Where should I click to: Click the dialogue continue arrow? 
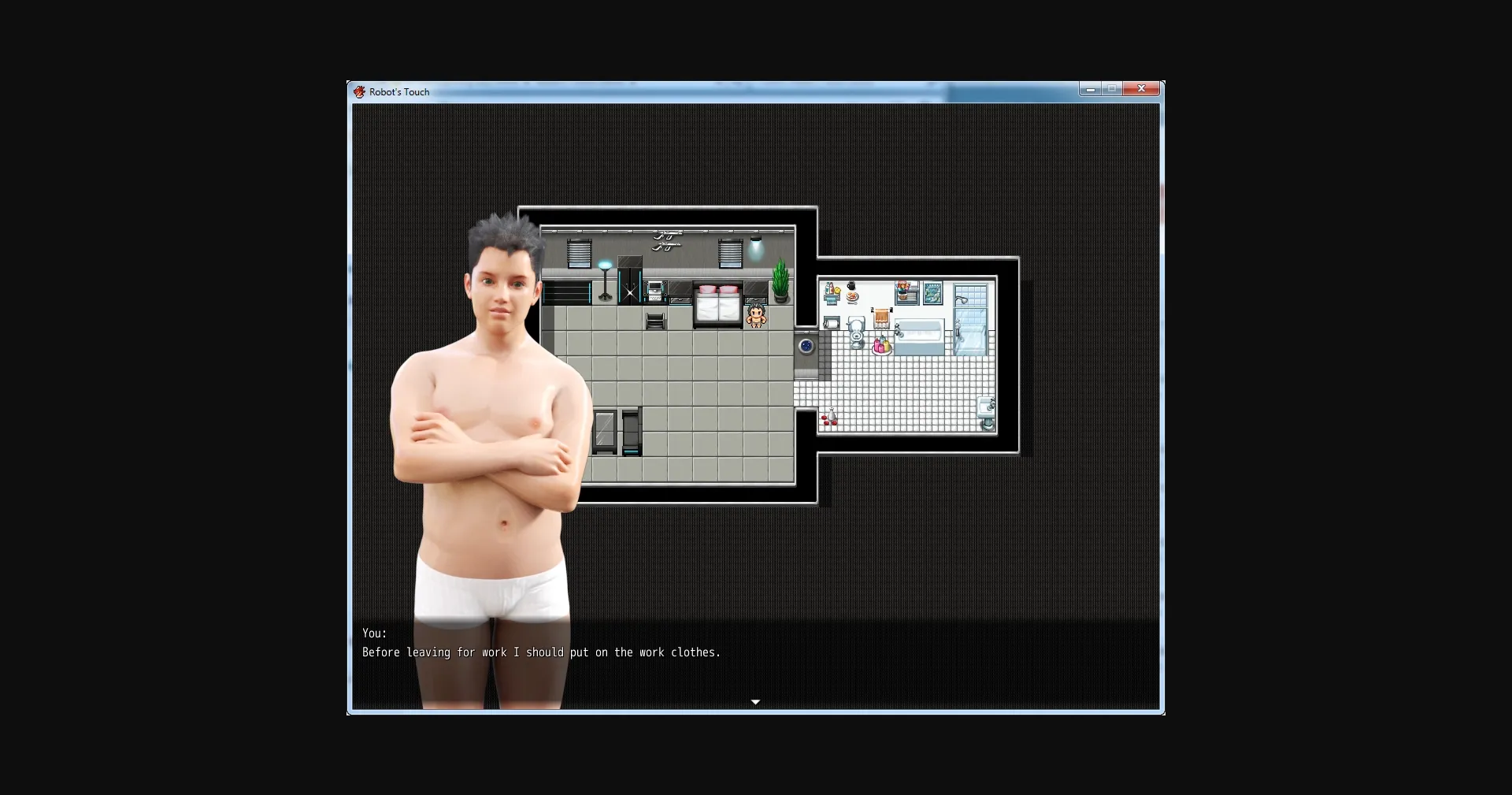pos(755,702)
